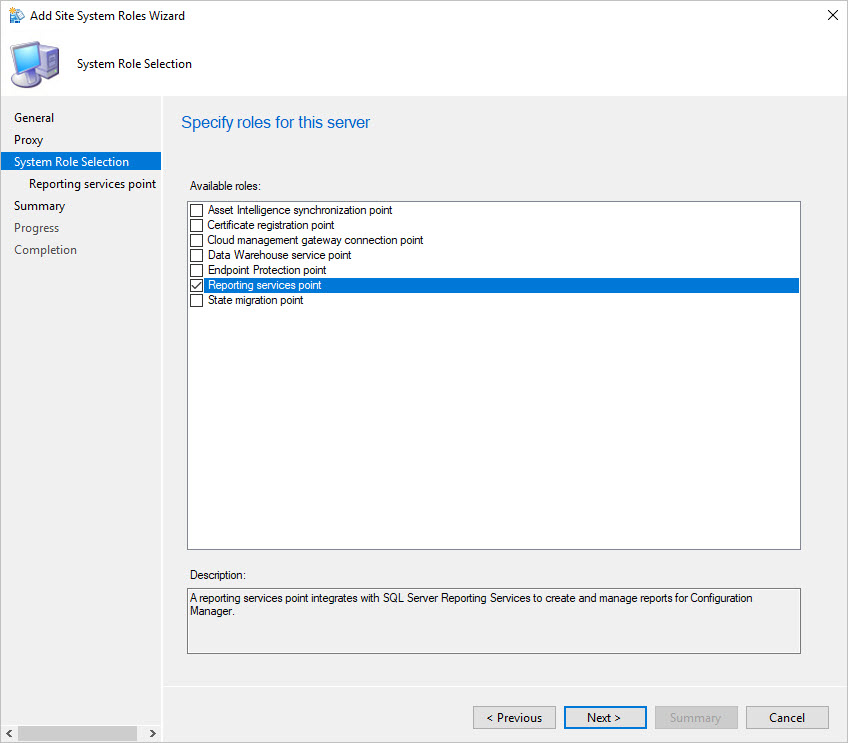Click 'Specify roles for this server' heading
Viewport: 848px width, 743px height.
coord(276,123)
